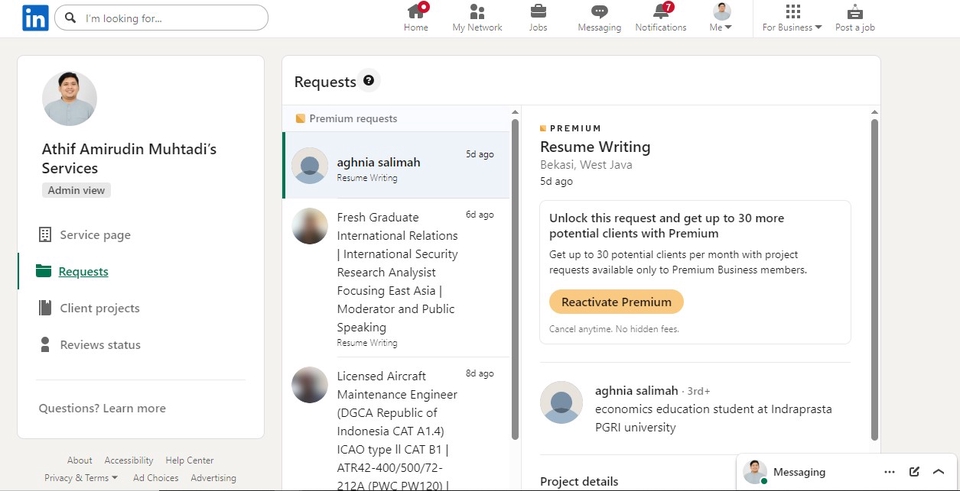This screenshot has height=491, width=960.
Task: Click the details pane scrollbar
Action: 874,279
